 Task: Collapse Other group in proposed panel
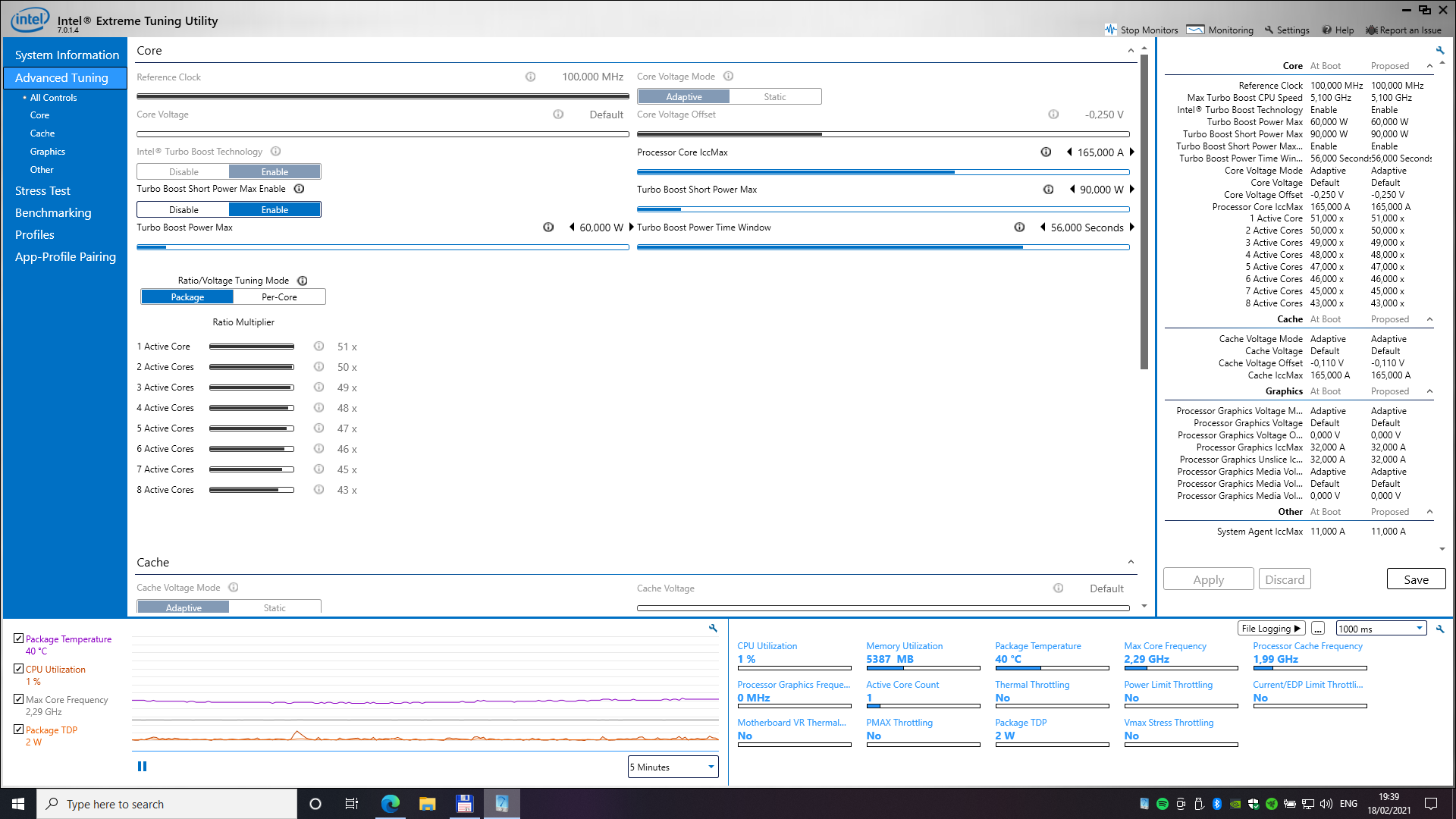click(1429, 512)
